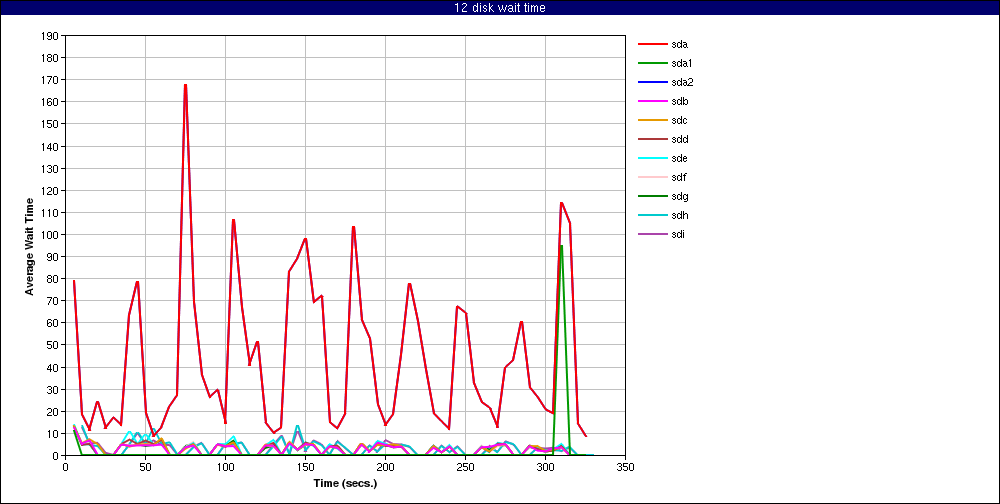The height and width of the screenshot is (504, 1000).
Task: Select the sda1 legend entry
Action: [x=665, y=64]
